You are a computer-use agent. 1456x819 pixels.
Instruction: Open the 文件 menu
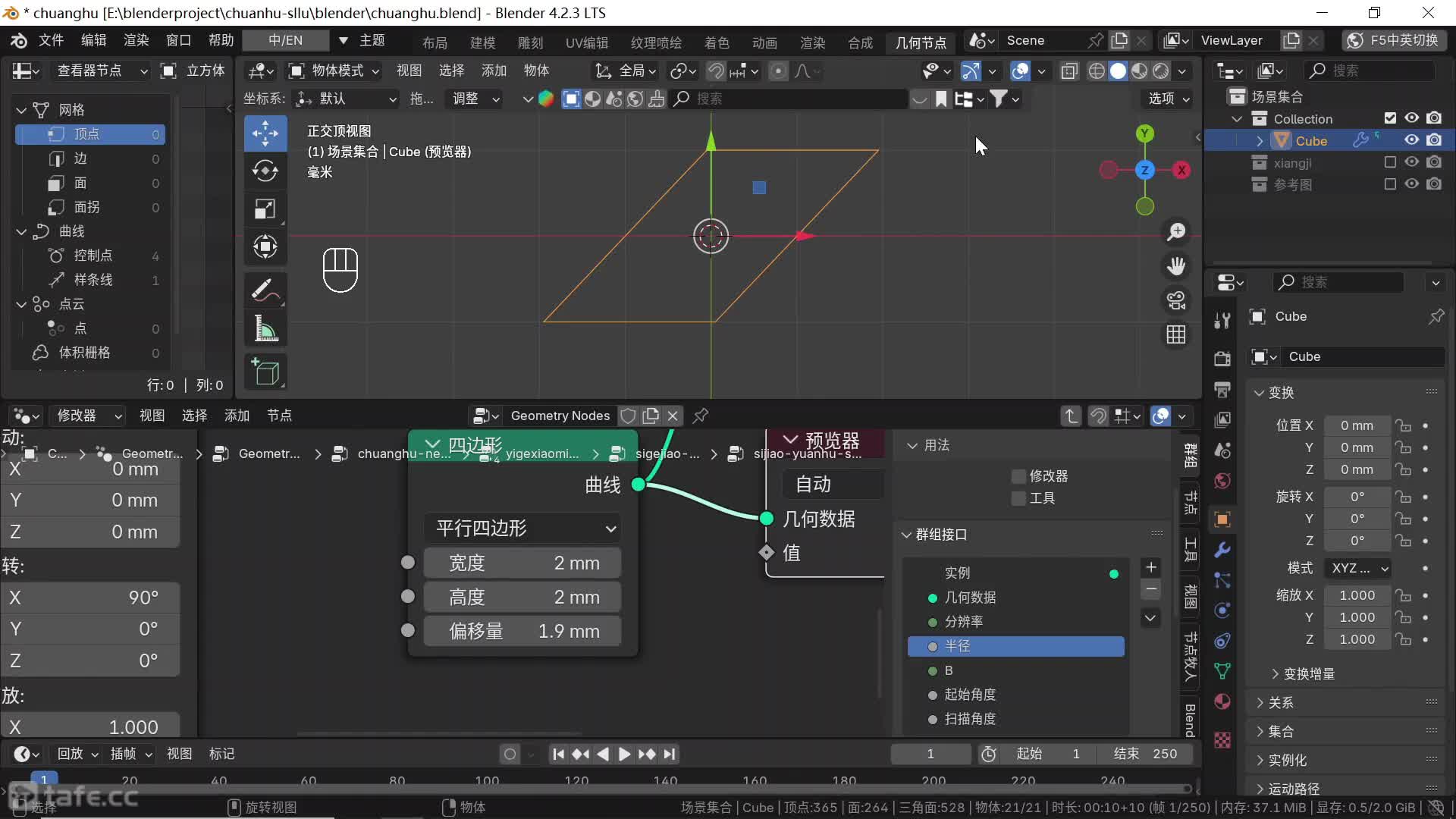point(51,40)
